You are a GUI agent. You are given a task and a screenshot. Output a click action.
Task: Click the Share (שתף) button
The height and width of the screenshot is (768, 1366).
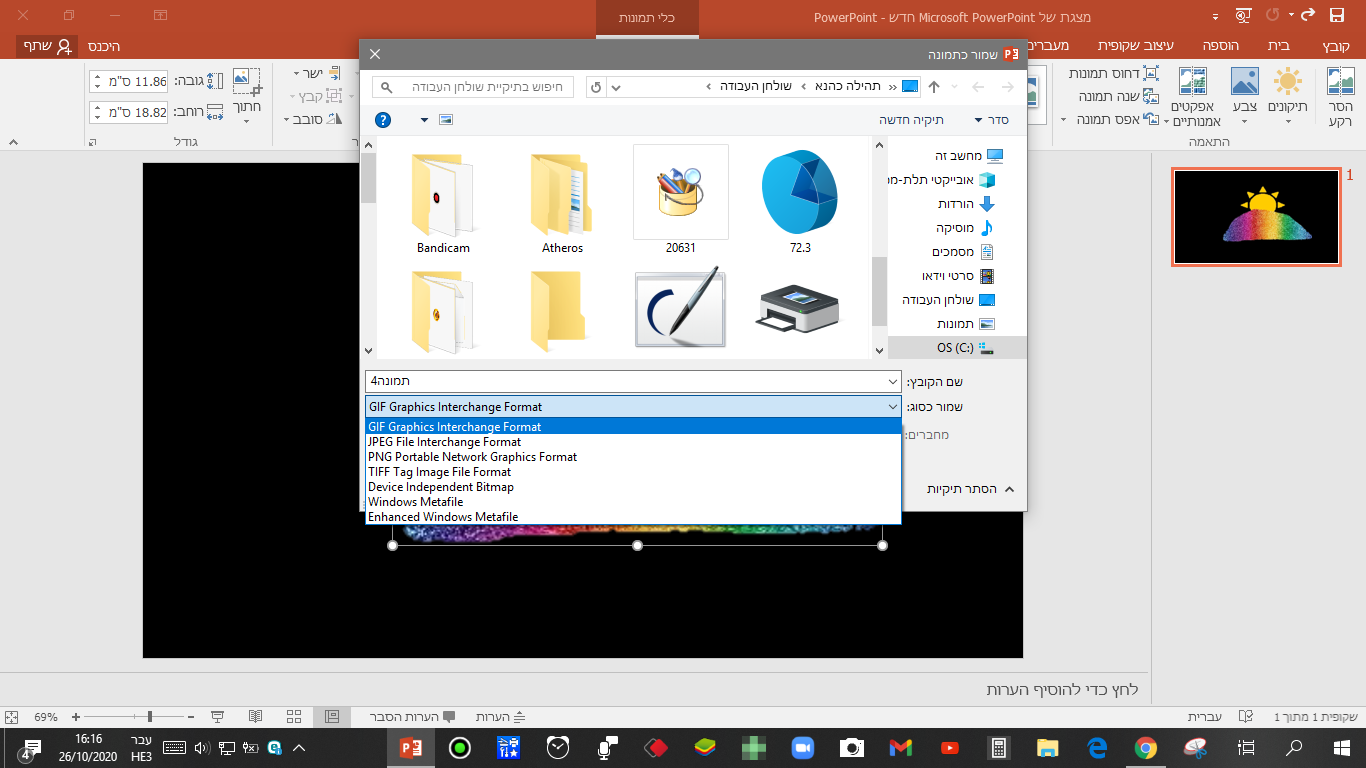49,46
